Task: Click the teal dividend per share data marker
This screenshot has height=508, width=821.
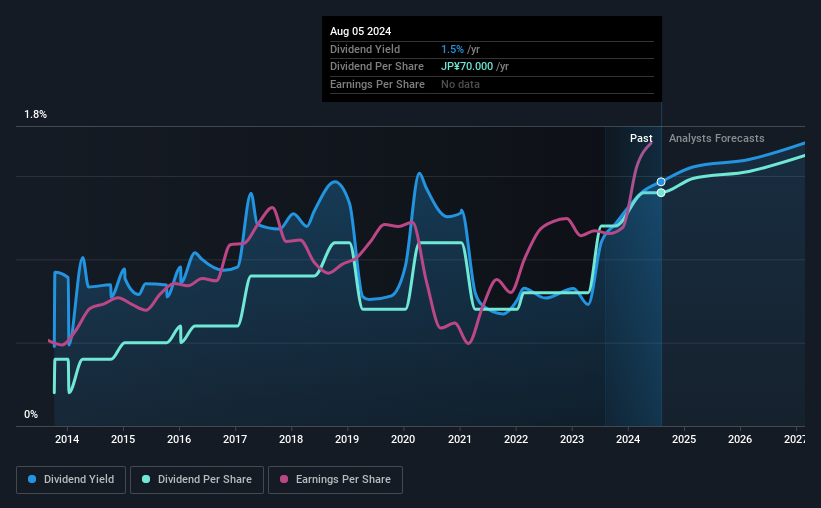Action: pyautogui.click(x=661, y=193)
